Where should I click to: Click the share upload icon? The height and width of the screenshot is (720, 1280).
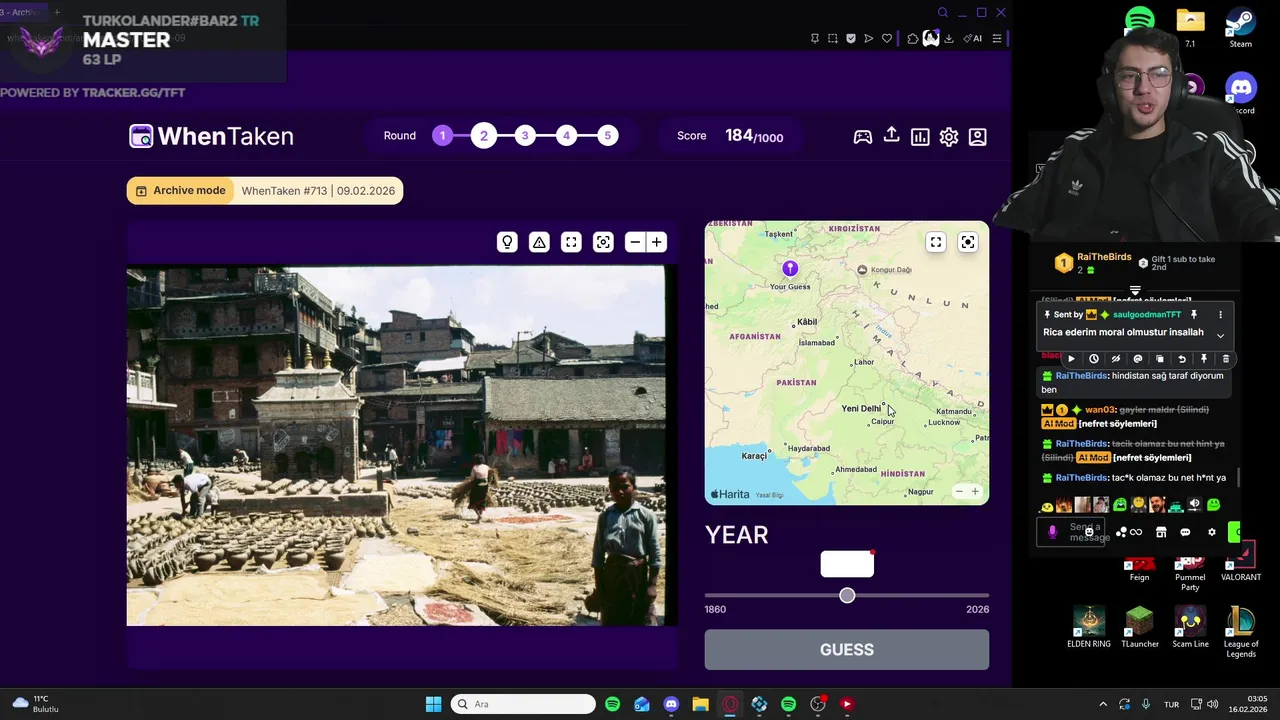pyautogui.click(x=891, y=135)
